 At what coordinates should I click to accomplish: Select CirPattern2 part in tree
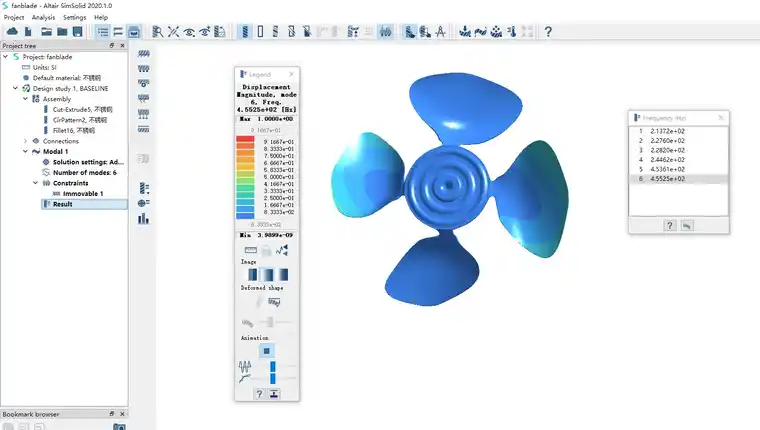point(79,120)
